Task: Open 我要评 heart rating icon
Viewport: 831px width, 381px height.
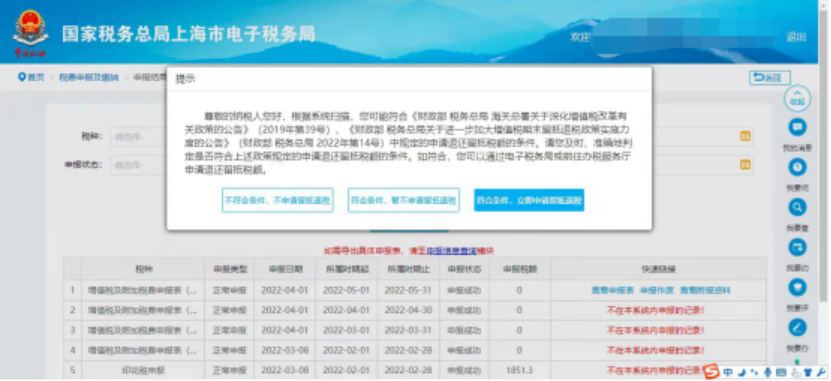Action: pyautogui.click(x=797, y=287)
